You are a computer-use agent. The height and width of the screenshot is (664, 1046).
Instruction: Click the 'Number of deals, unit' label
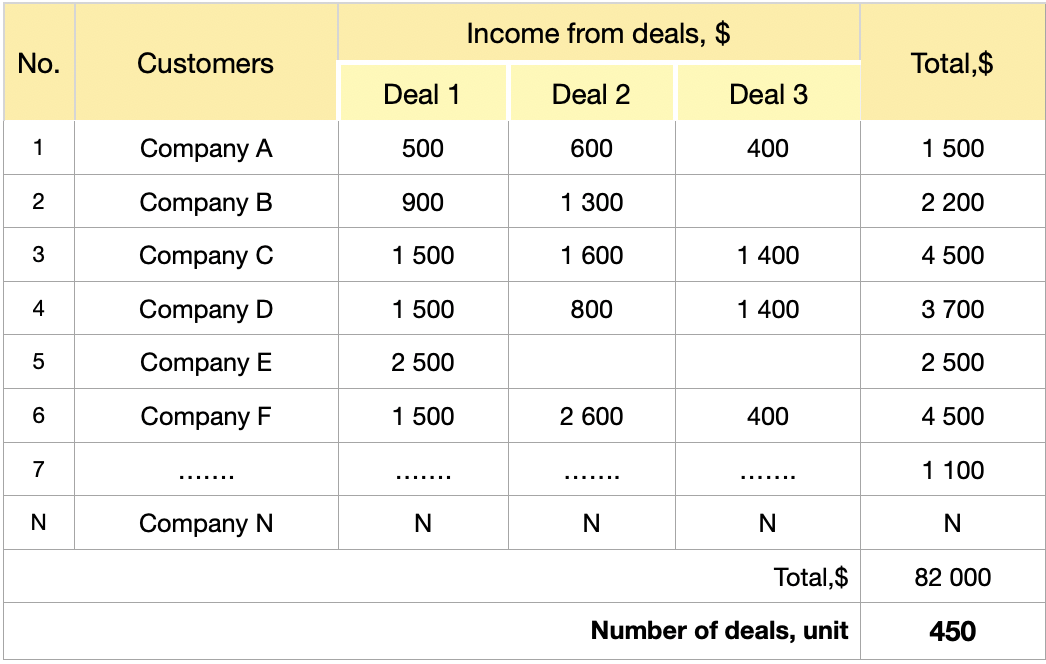pos(719,631)
